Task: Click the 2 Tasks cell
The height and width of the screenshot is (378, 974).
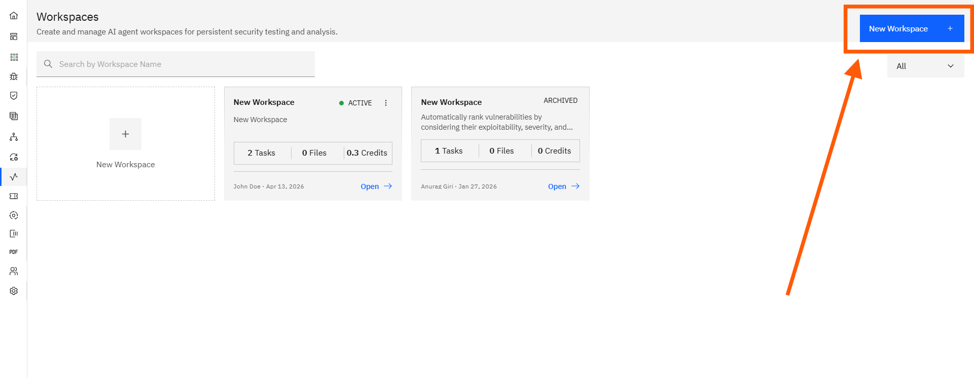Action: tap(262, 153)
